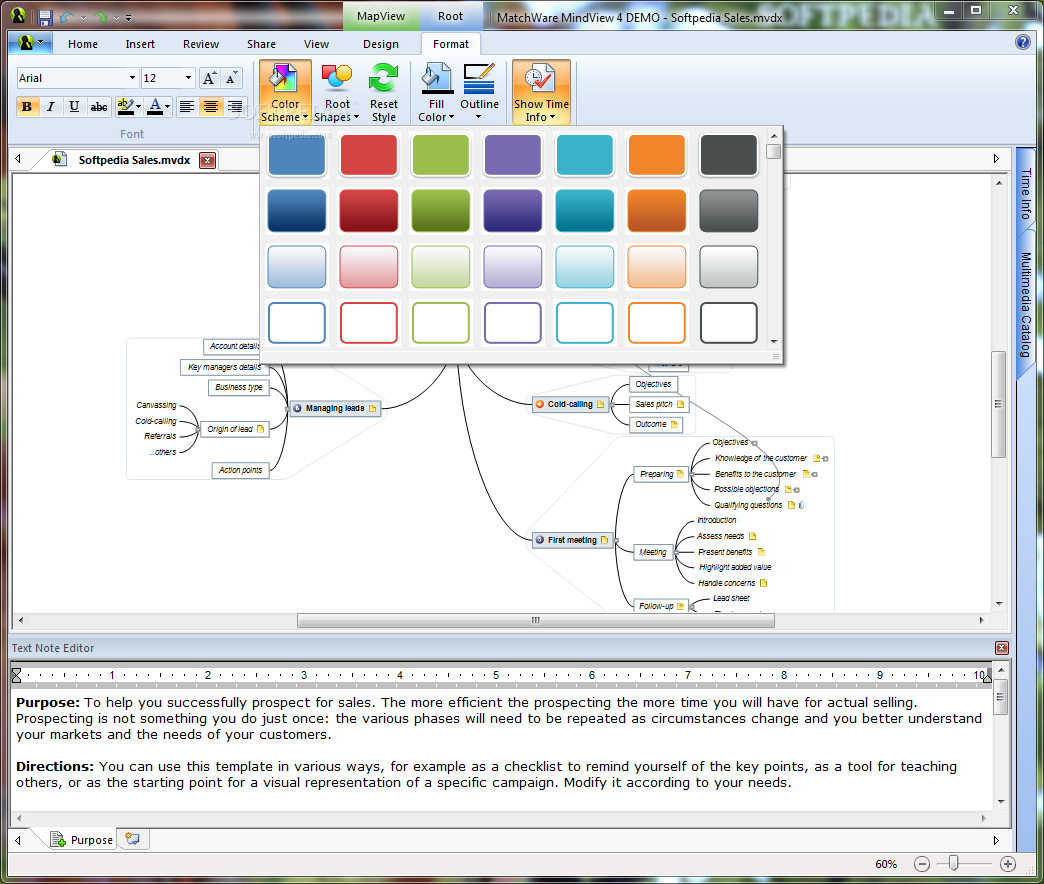
Task: Expand the font color dropdown arrow
Action: pyautogui.click(x=168, y=107)
